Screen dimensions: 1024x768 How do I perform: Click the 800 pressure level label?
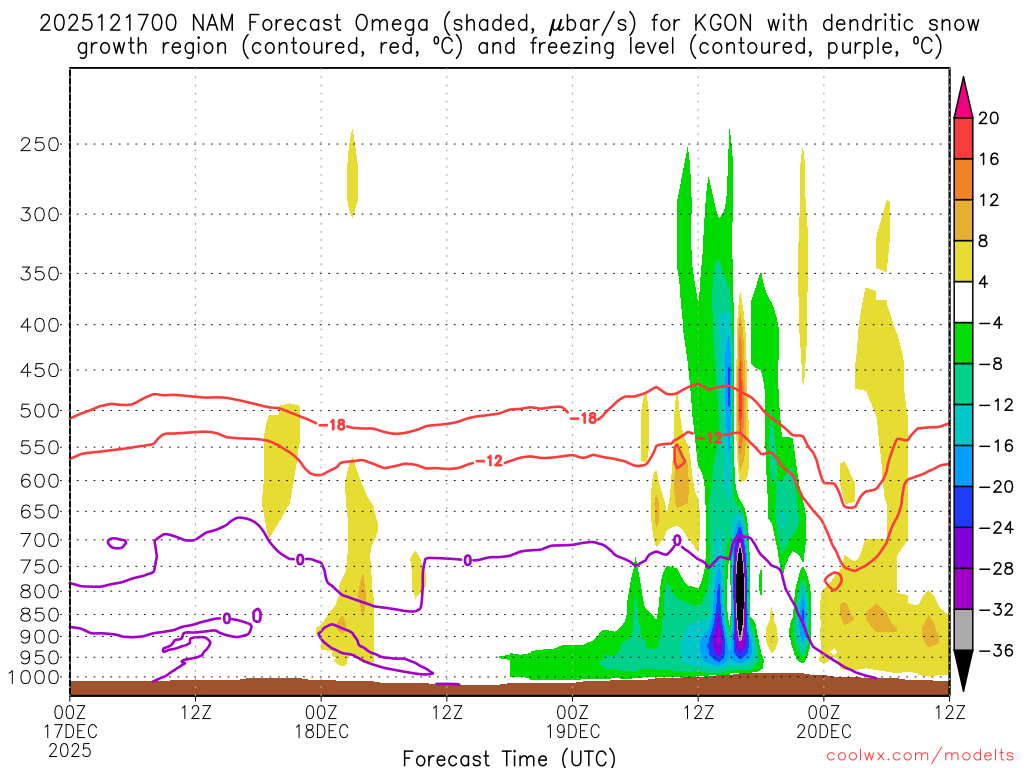point(40,592)
